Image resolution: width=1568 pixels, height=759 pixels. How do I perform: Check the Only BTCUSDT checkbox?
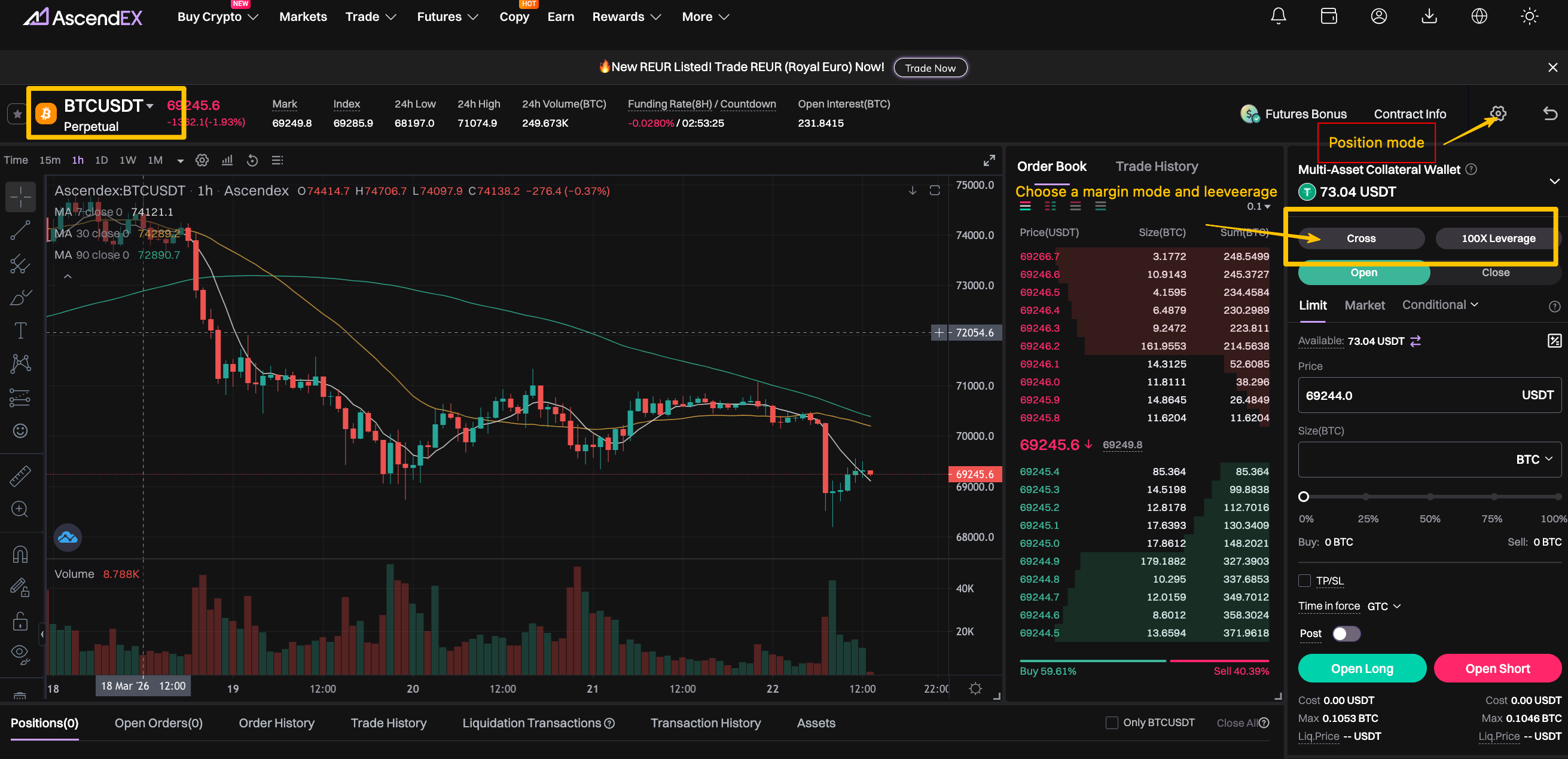point(1112,723)
